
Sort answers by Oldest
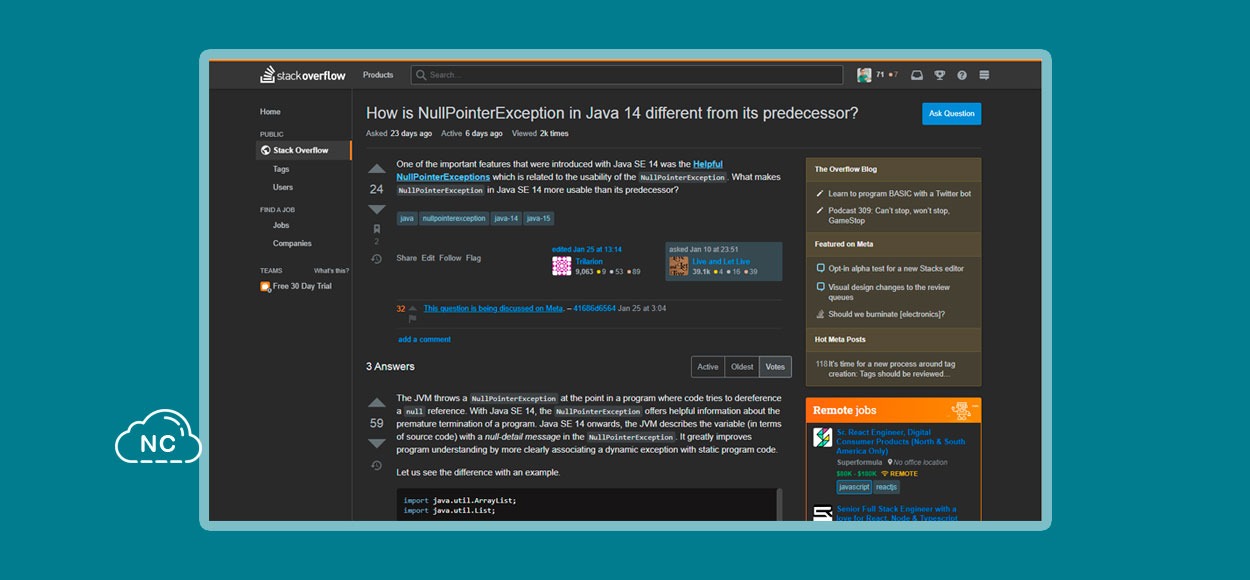tap(742, 367)
